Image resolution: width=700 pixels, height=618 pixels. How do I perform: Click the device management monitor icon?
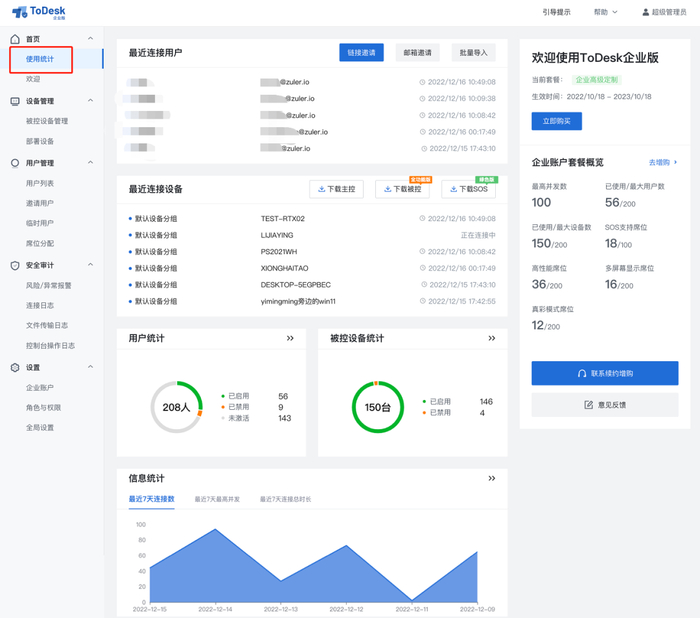pos(15,101)
